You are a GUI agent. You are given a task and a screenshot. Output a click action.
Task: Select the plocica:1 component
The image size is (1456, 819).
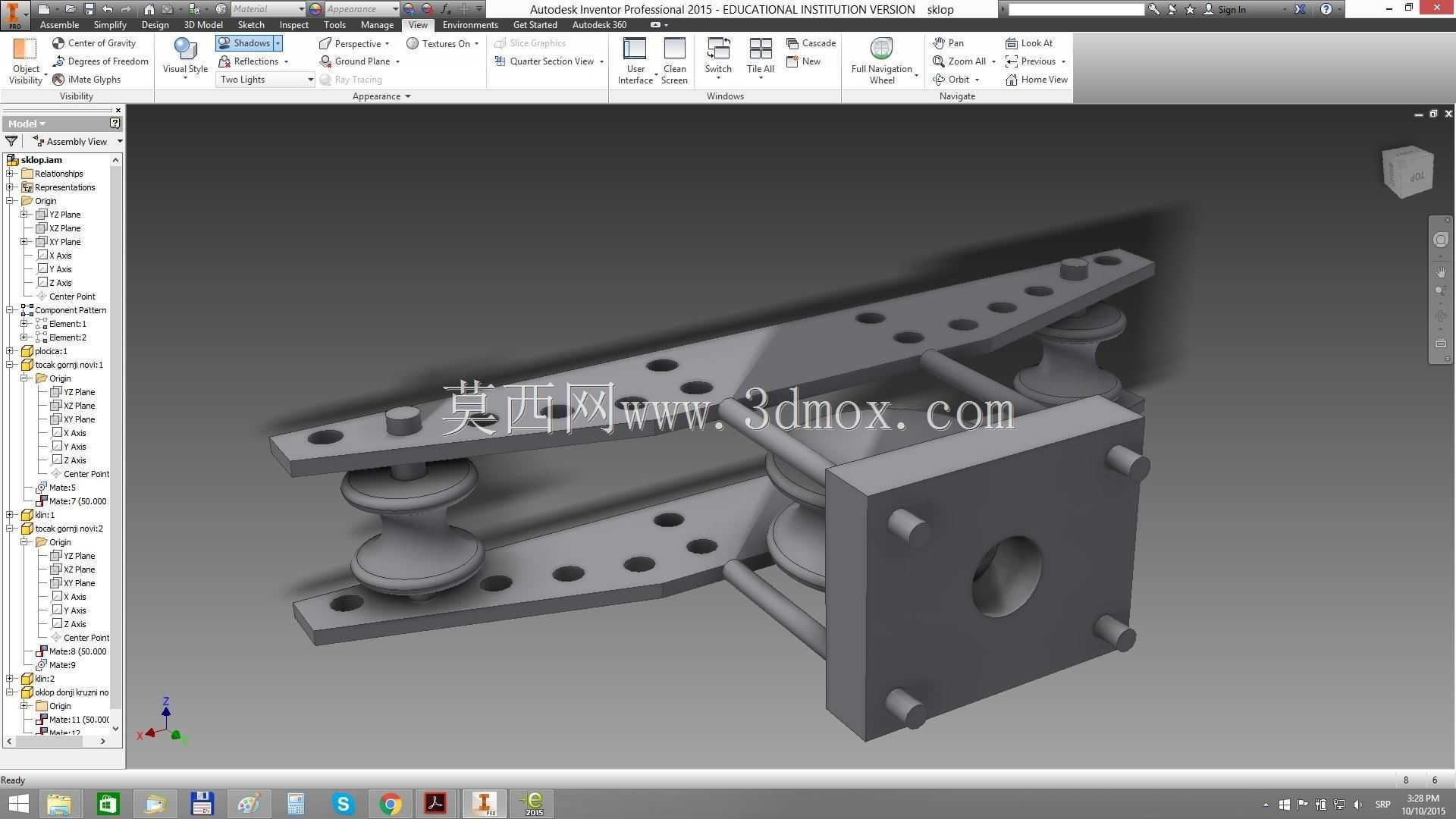51,351
